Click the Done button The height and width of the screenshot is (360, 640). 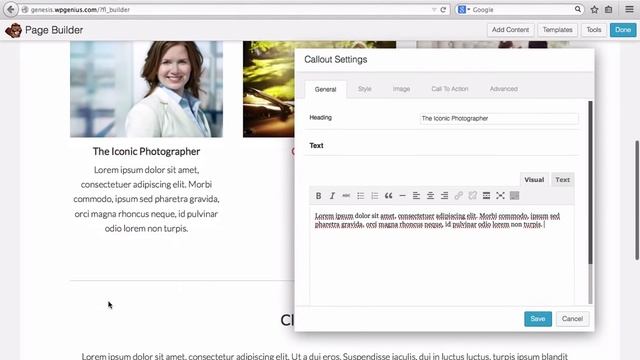pos(623,30)
